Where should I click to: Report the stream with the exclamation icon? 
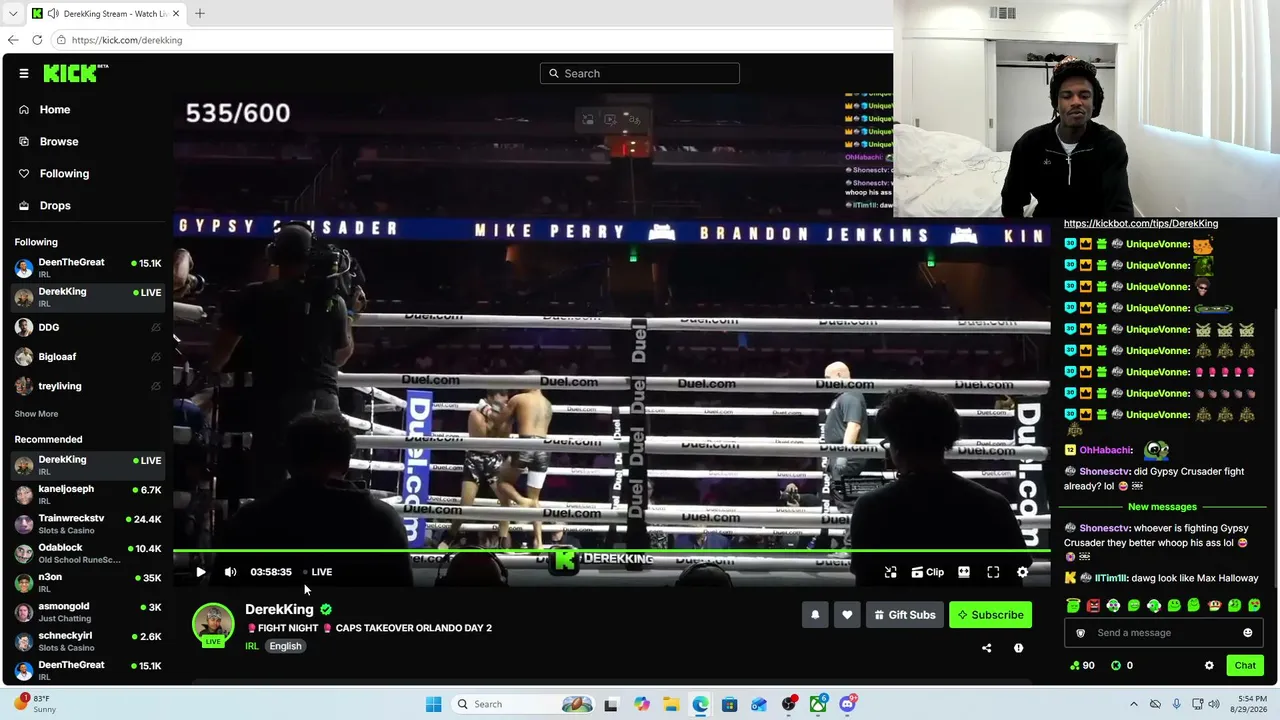[x=1018, y=648]
